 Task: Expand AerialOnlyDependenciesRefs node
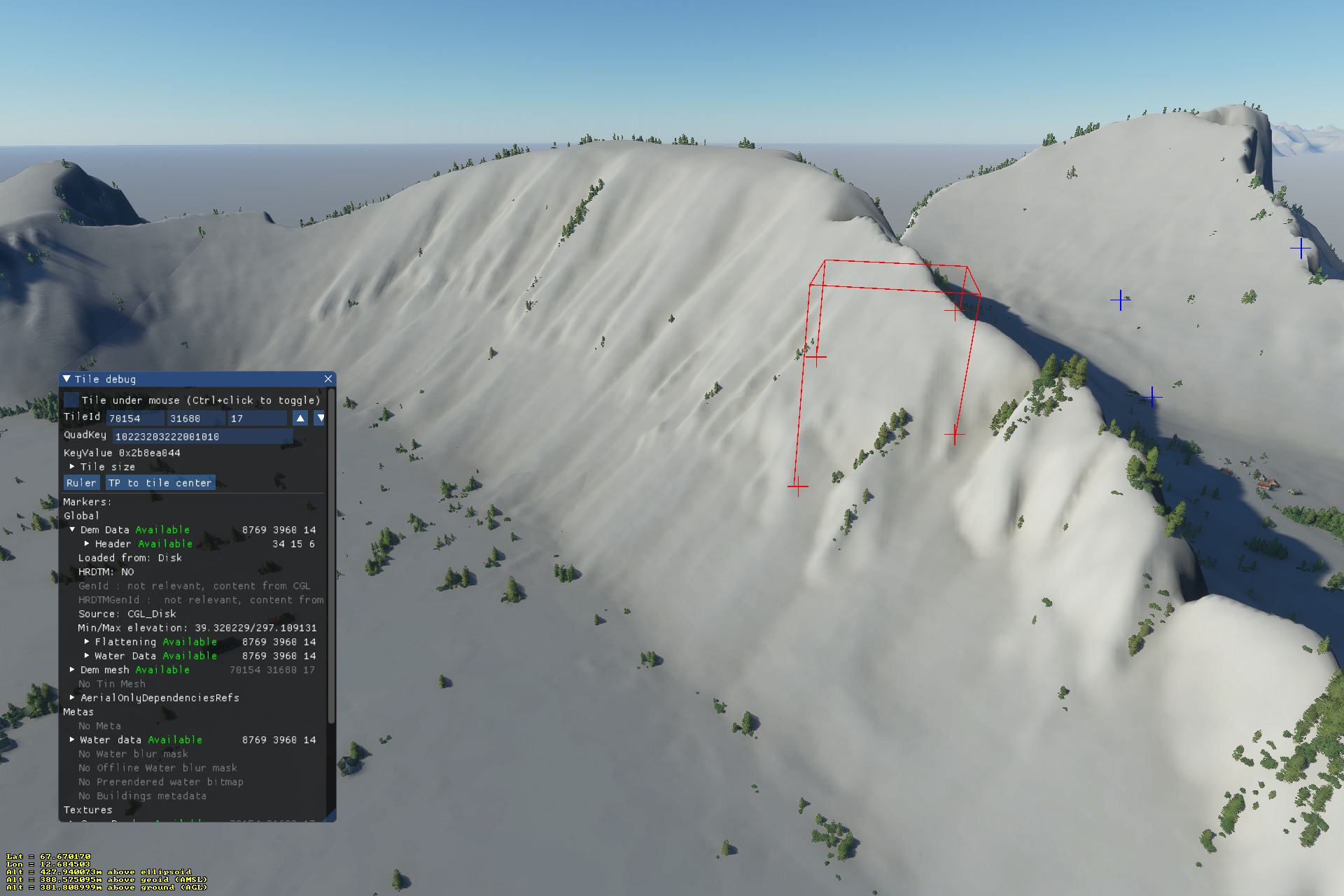pyautogui.click(x=72, y=698)
